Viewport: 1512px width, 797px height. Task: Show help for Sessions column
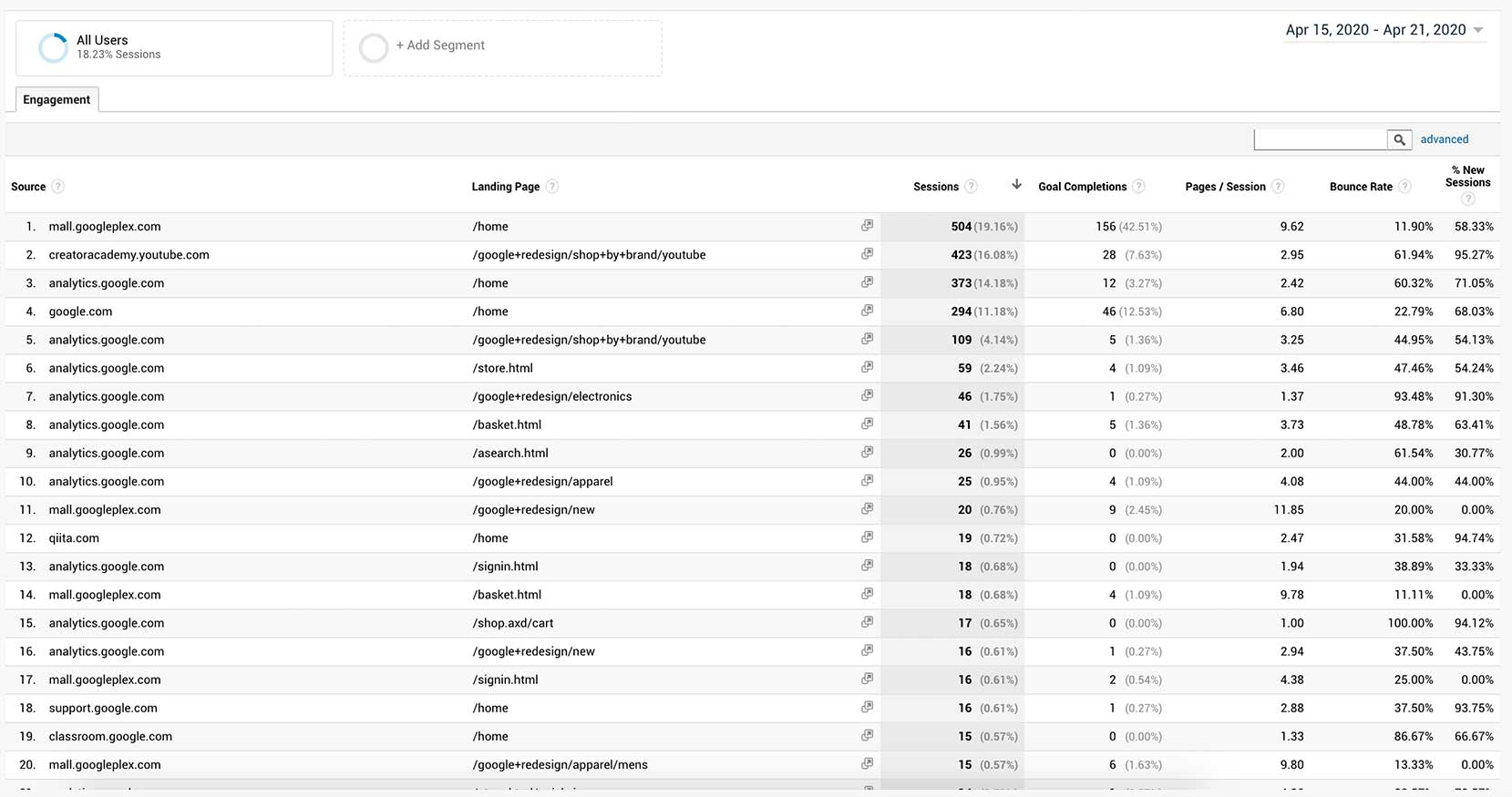coord(972,187)
